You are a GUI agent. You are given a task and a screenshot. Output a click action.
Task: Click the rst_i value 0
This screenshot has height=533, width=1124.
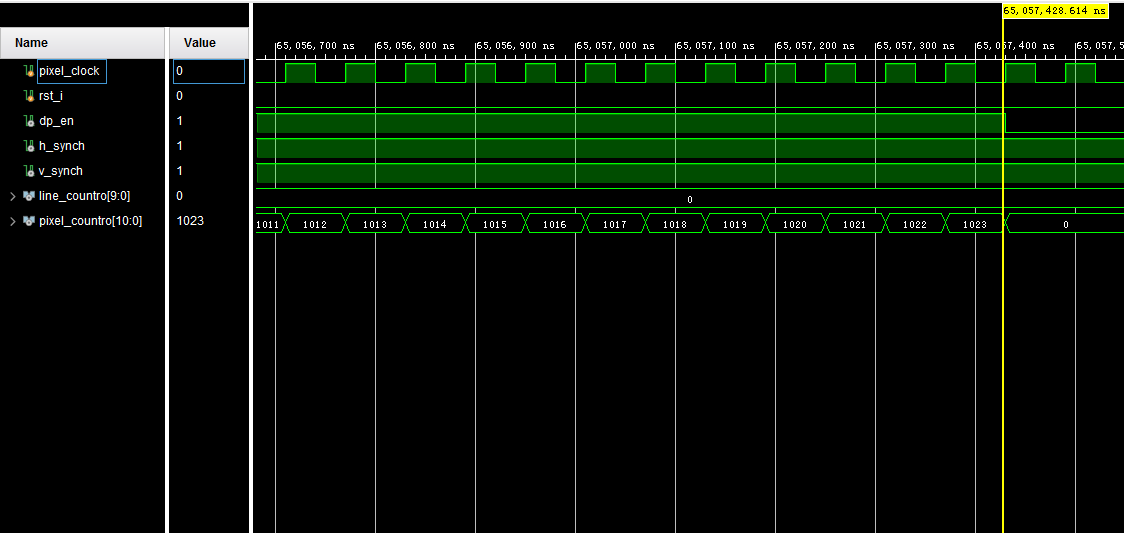tap(179, 96)
